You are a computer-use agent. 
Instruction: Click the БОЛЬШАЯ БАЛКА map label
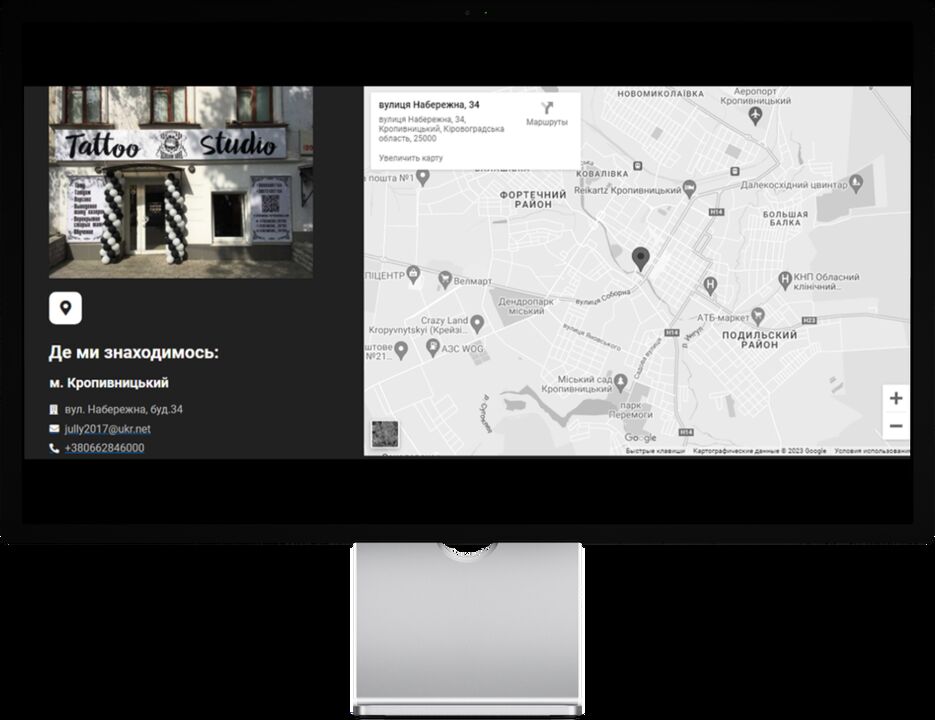[785, 218]
